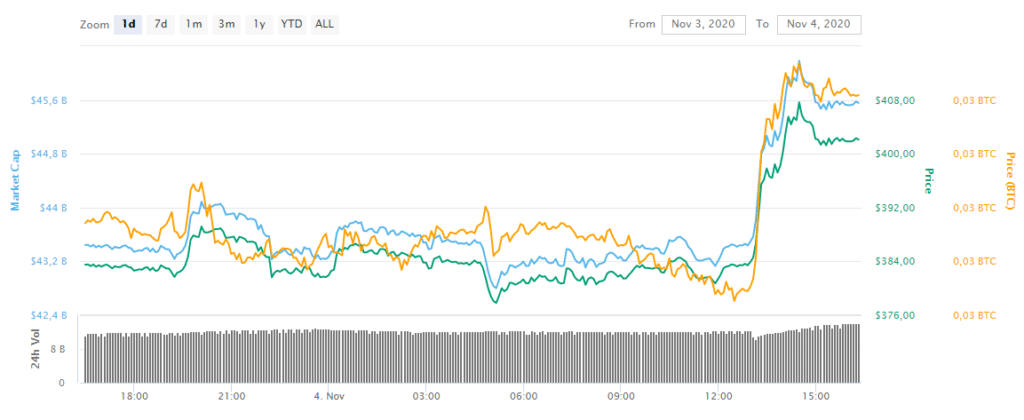The image size is (1024, 420).
Task: Select the 1d zoom range
Action: coord(128,24)
